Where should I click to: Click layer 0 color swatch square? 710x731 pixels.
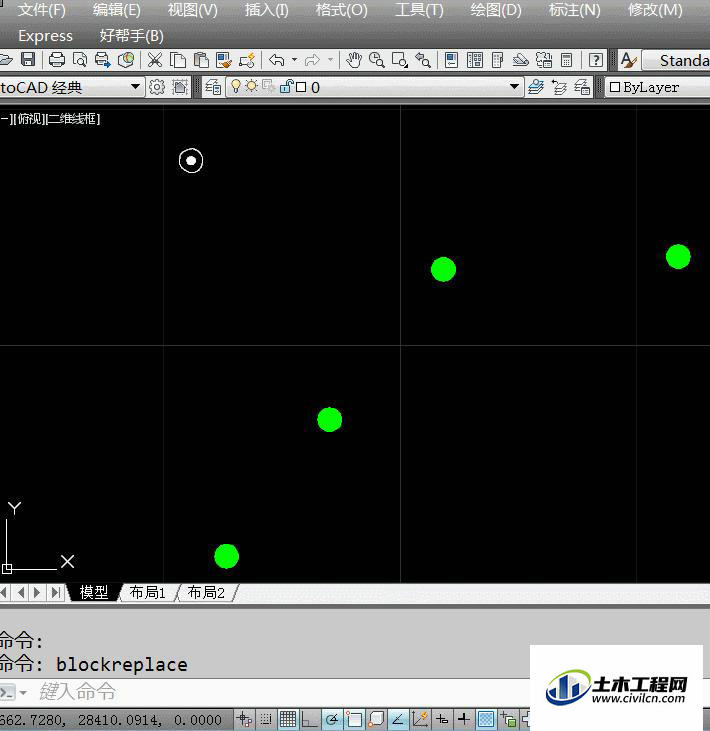click(301, 87)
